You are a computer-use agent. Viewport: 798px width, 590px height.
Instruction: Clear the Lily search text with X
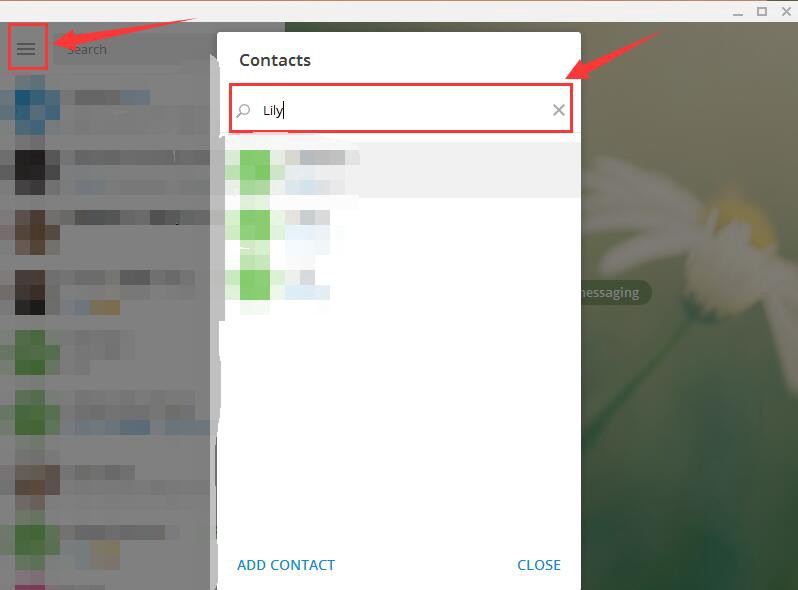point(558,110)
